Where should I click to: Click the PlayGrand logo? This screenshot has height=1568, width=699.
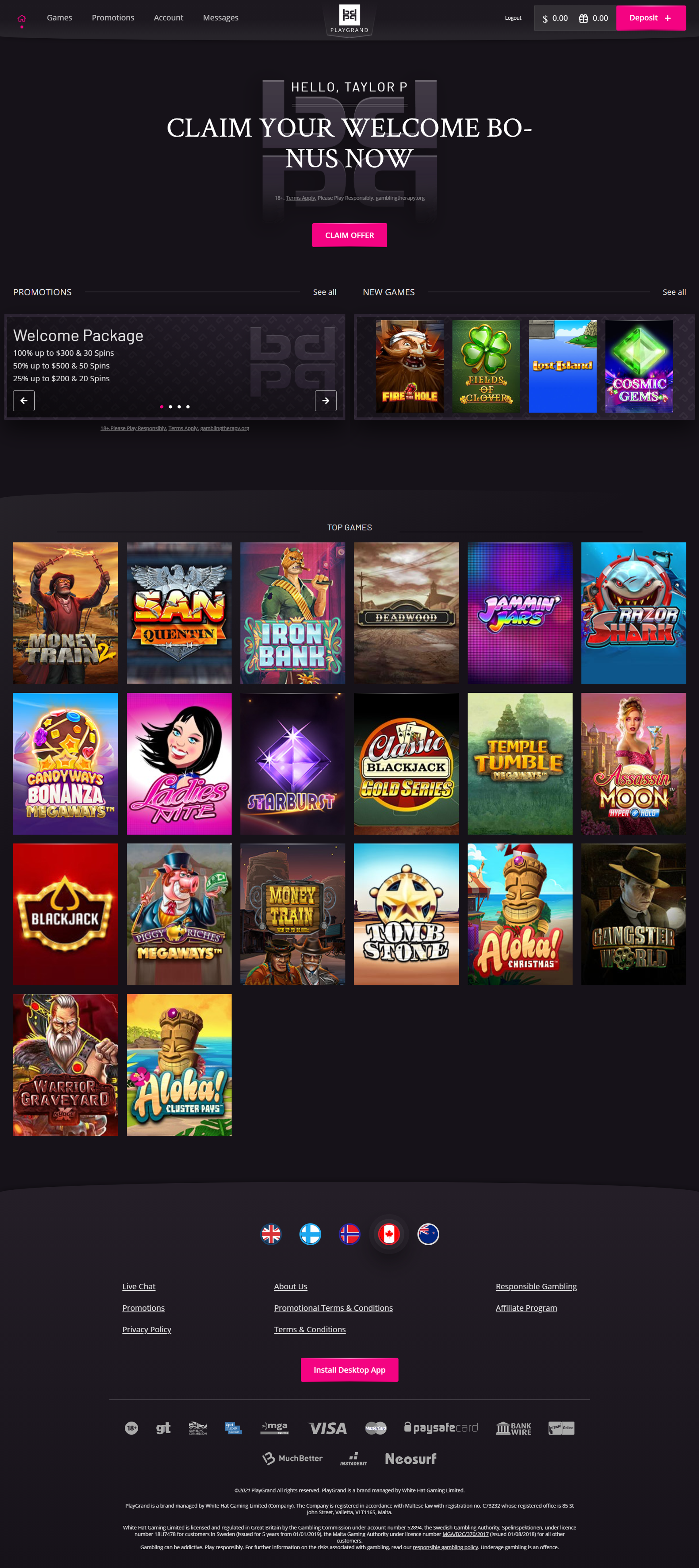349,19
